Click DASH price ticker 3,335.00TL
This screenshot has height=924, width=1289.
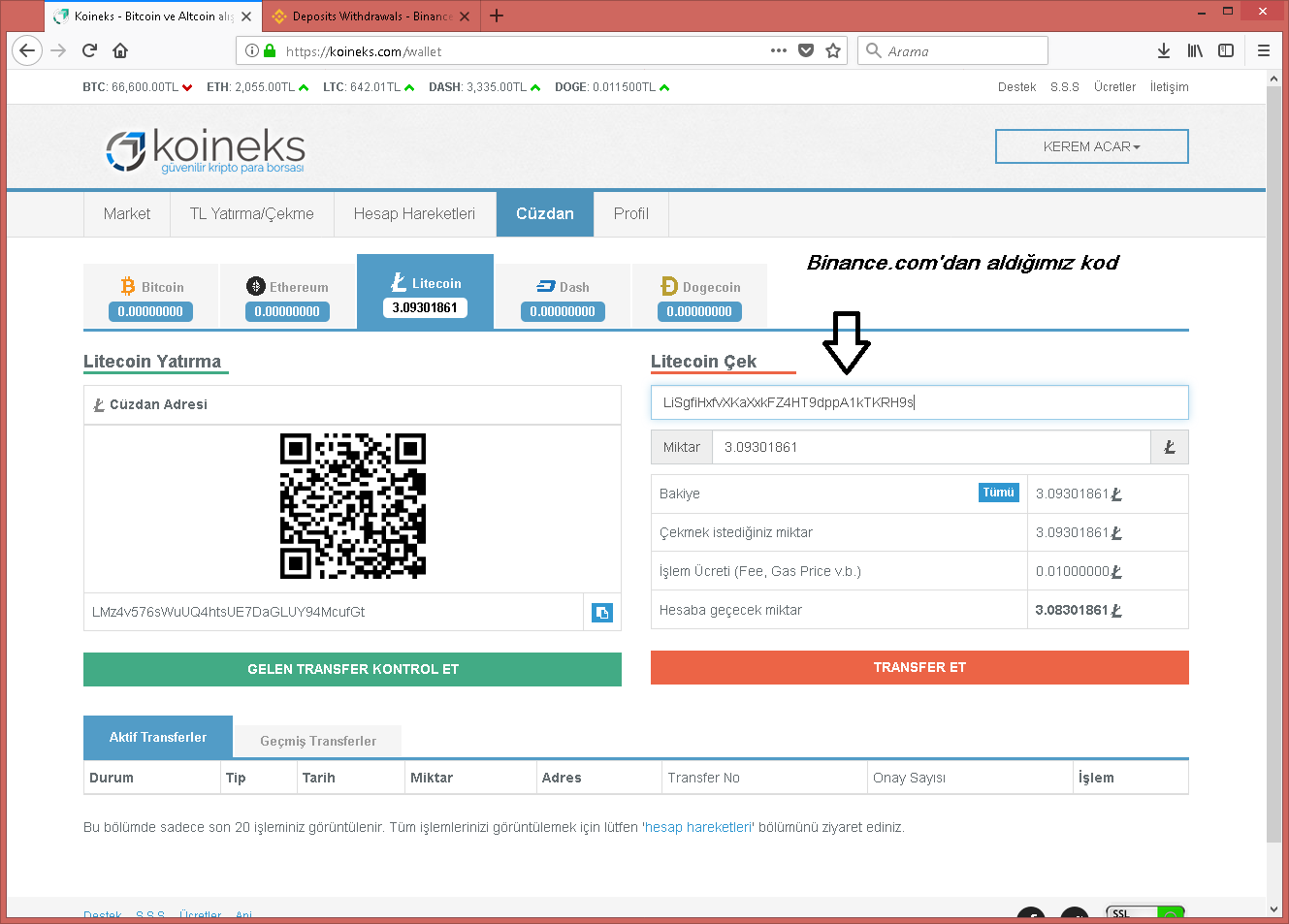coord(485,87)
